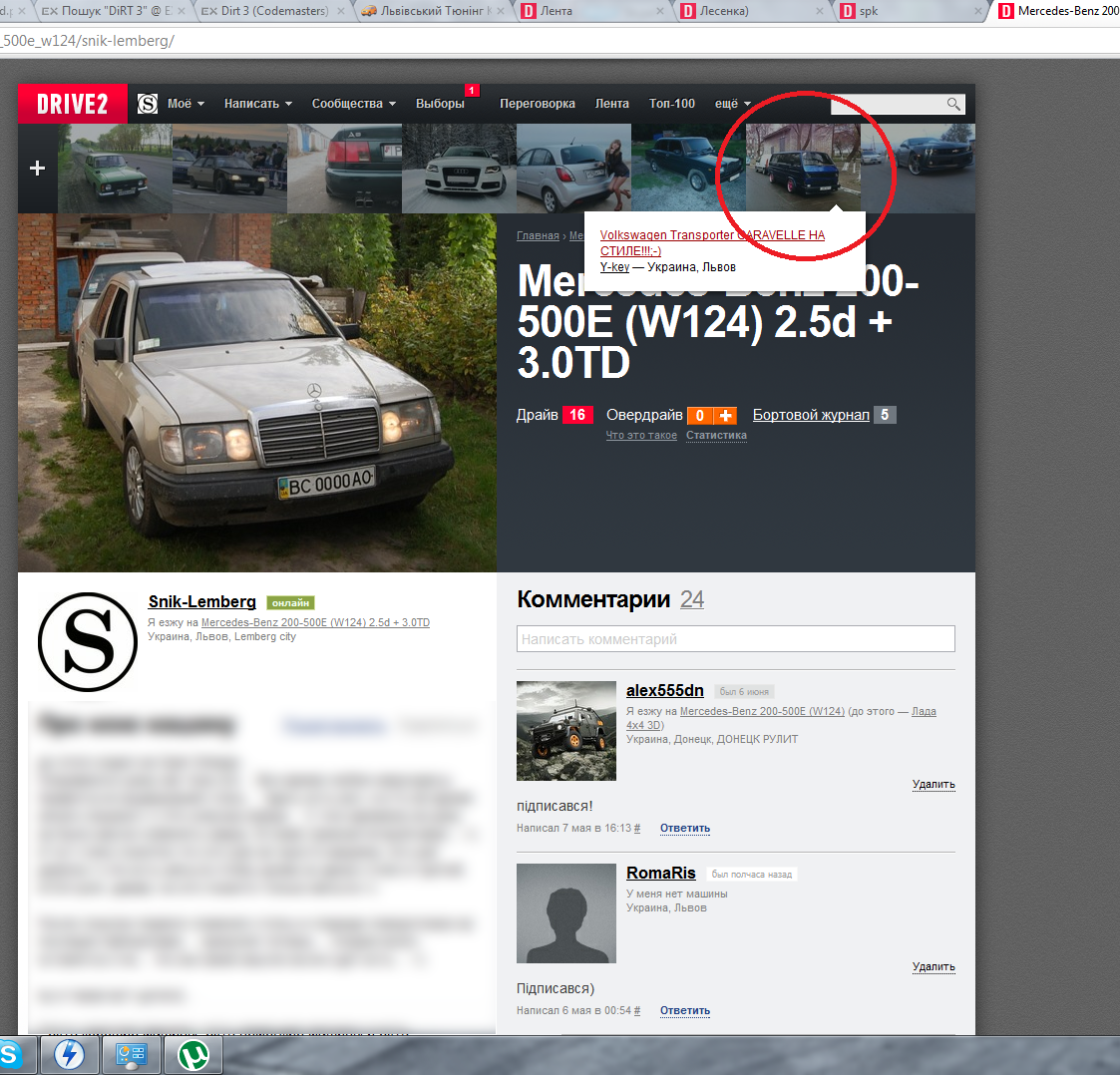The height and width of the screenshot is (1075, 1120).
Task: Click the Написать комментарий input field
Action: [736, 638]
